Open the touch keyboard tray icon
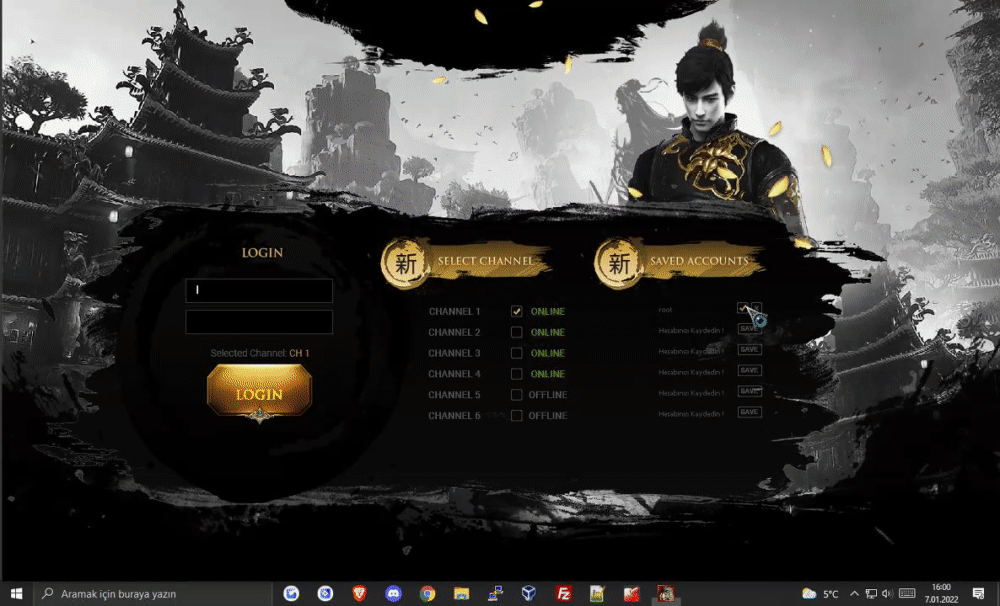 click(x=907, y=594)
